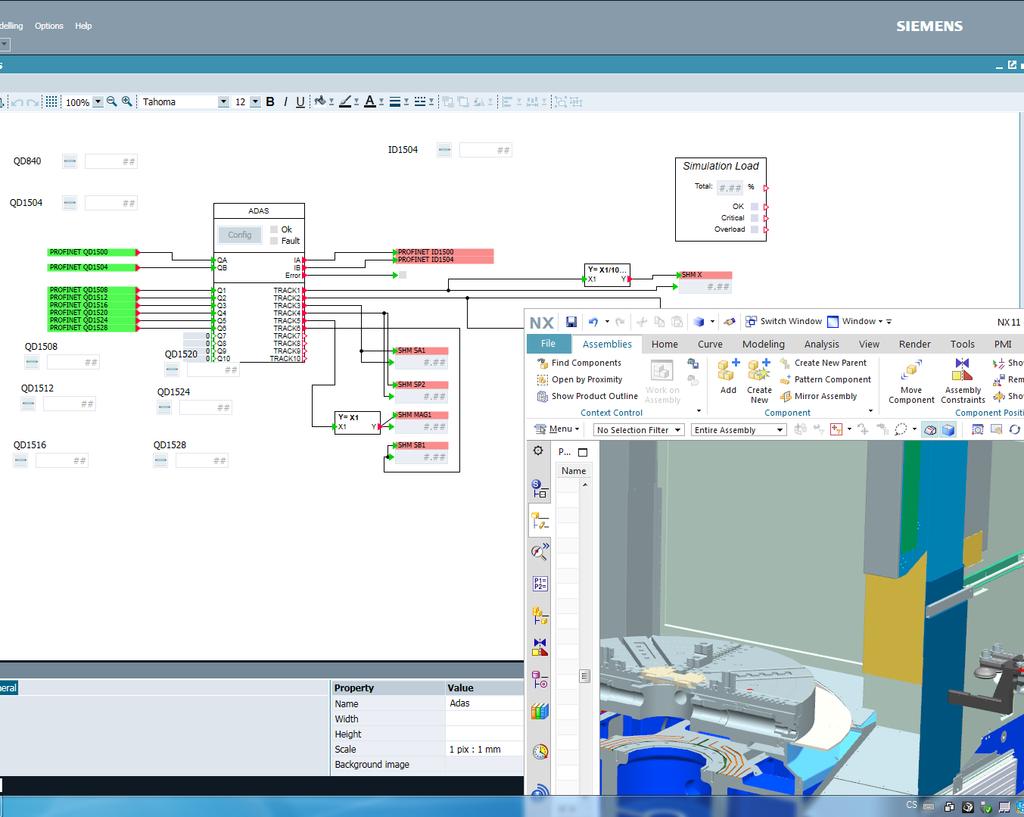Switch to the Analysis ribbon tab
Image resolution: width=1024 pixels, height=817 pixels.
(822, 344)
